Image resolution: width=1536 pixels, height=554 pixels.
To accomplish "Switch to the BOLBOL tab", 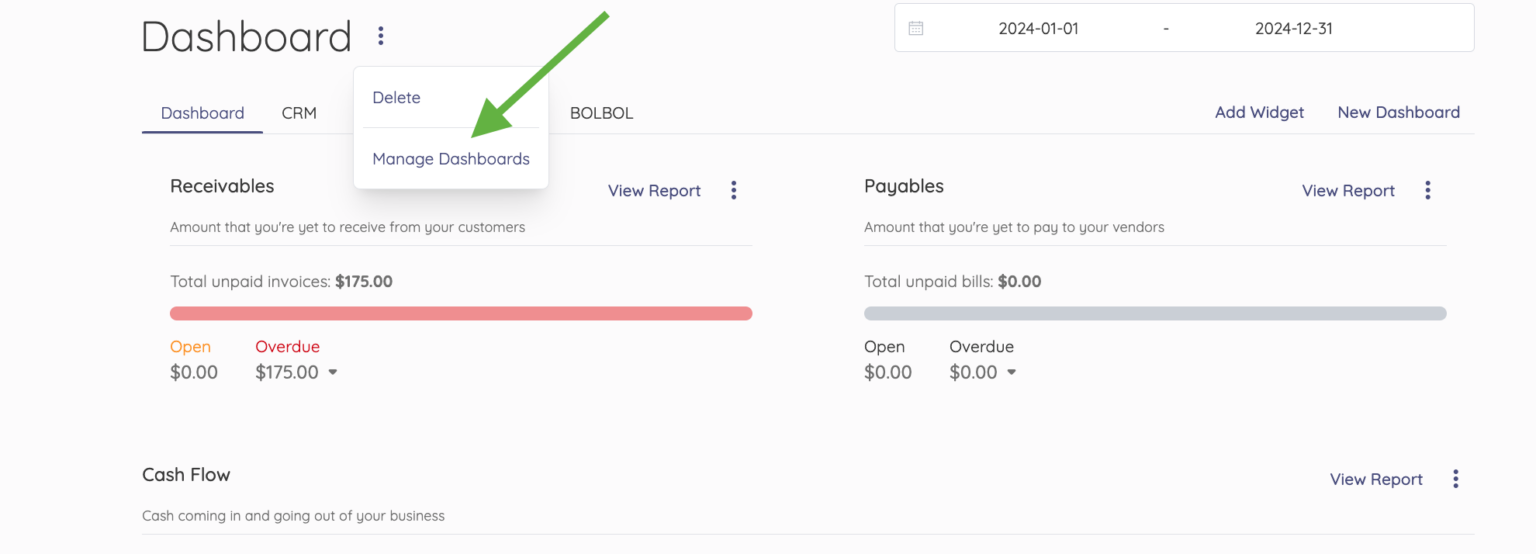I will coord(602,113).
